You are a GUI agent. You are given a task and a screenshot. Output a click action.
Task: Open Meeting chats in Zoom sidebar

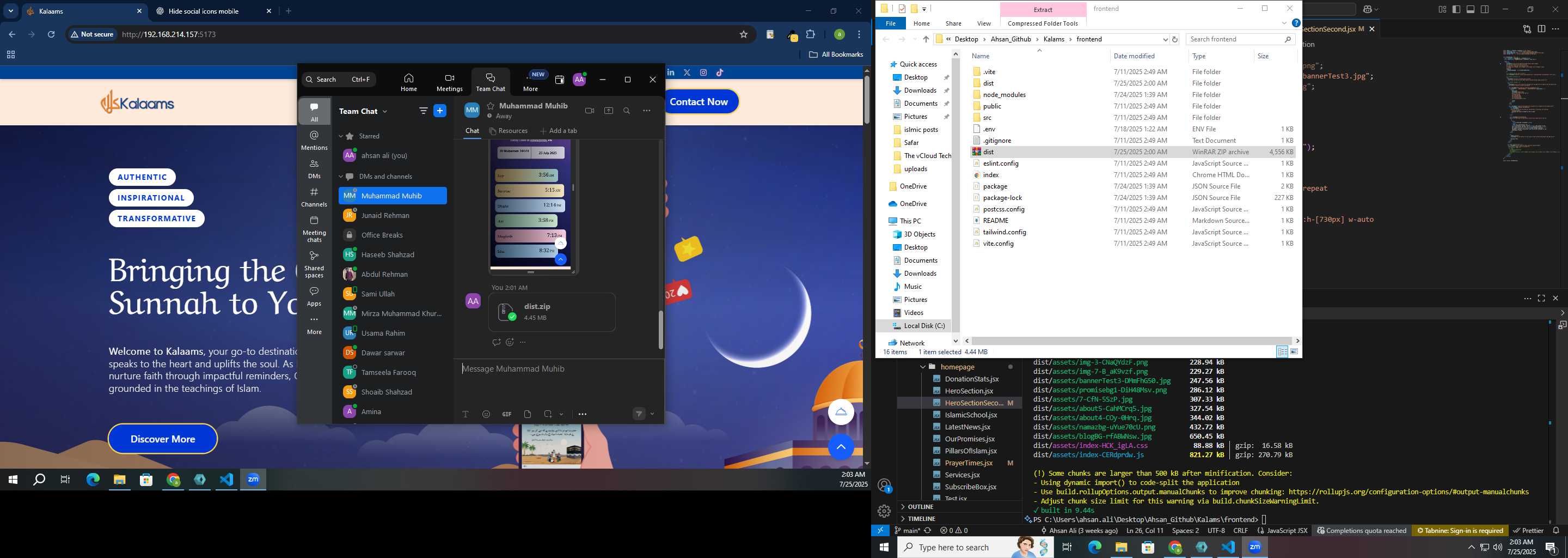coord(314,229)
